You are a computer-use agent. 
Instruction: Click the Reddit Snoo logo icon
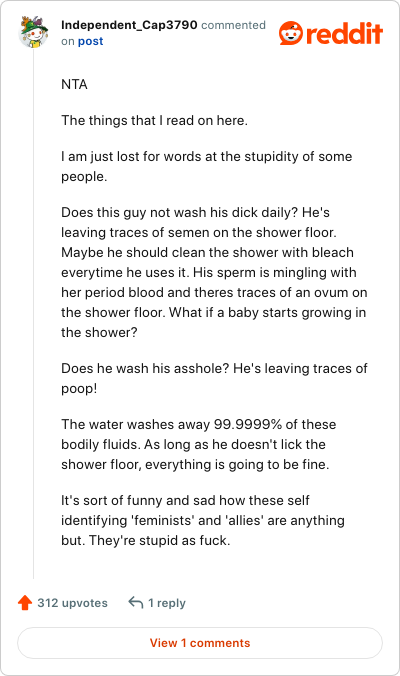point(291,33)
